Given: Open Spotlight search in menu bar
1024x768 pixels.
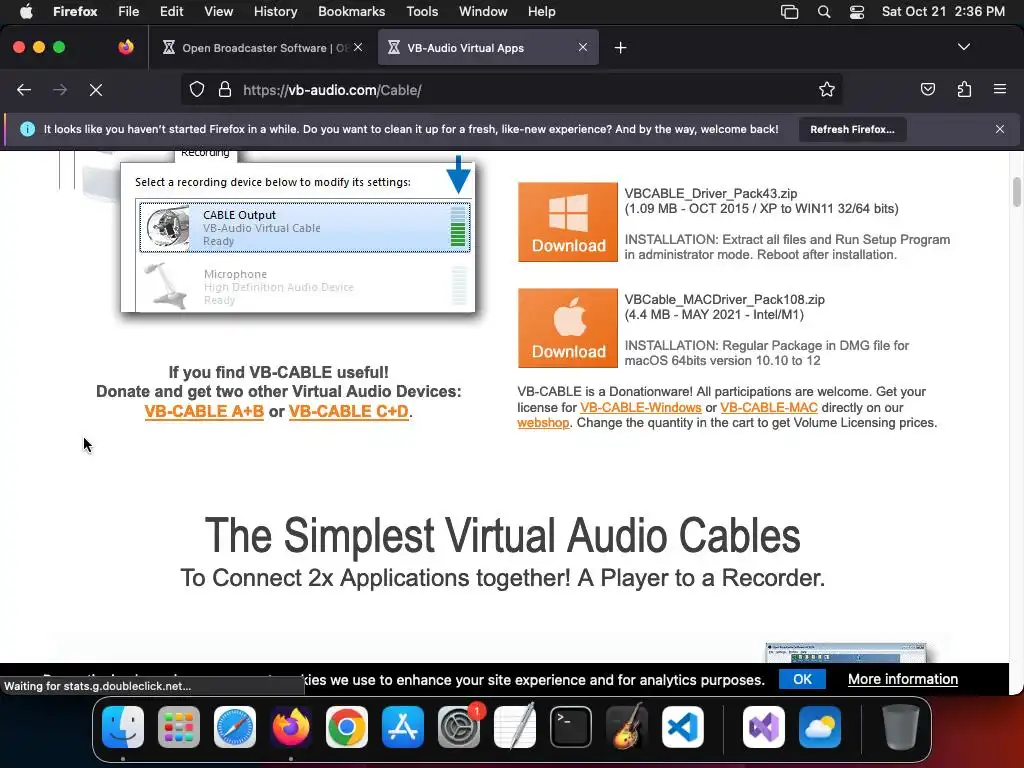Looking at the screenshot, I should pyautogui.click(x=824, y=12).
